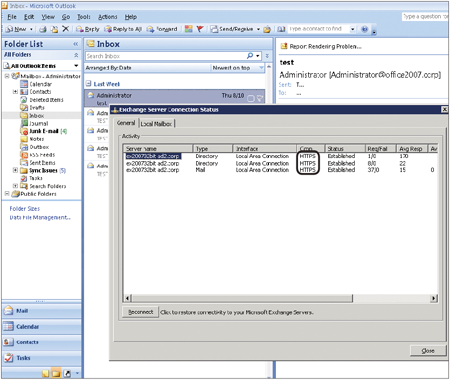Image resolution: width=450 pixels, height=380 pixels.
Task: Open the Send/Receive dropdown arrow
Action: click(258, 29)
